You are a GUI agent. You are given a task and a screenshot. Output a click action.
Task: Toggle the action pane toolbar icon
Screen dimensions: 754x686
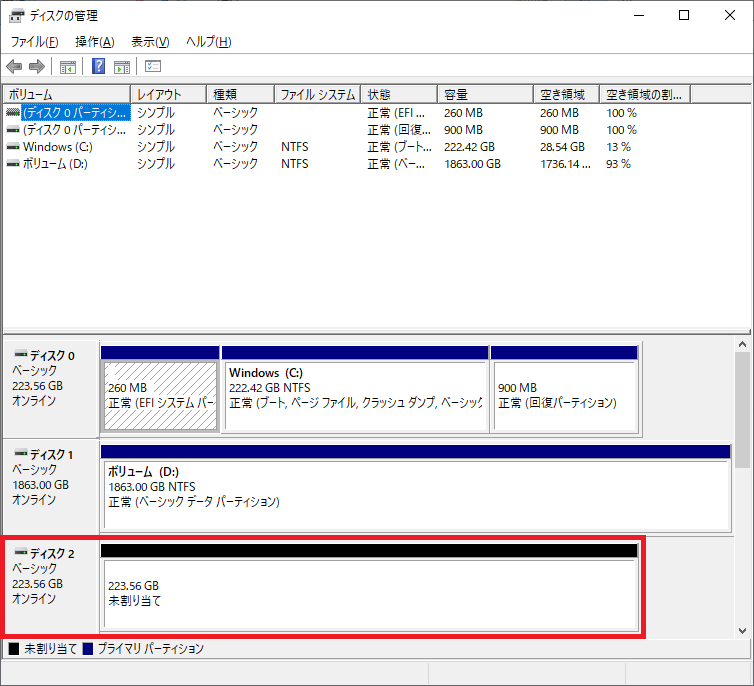[x=122, y=67]
